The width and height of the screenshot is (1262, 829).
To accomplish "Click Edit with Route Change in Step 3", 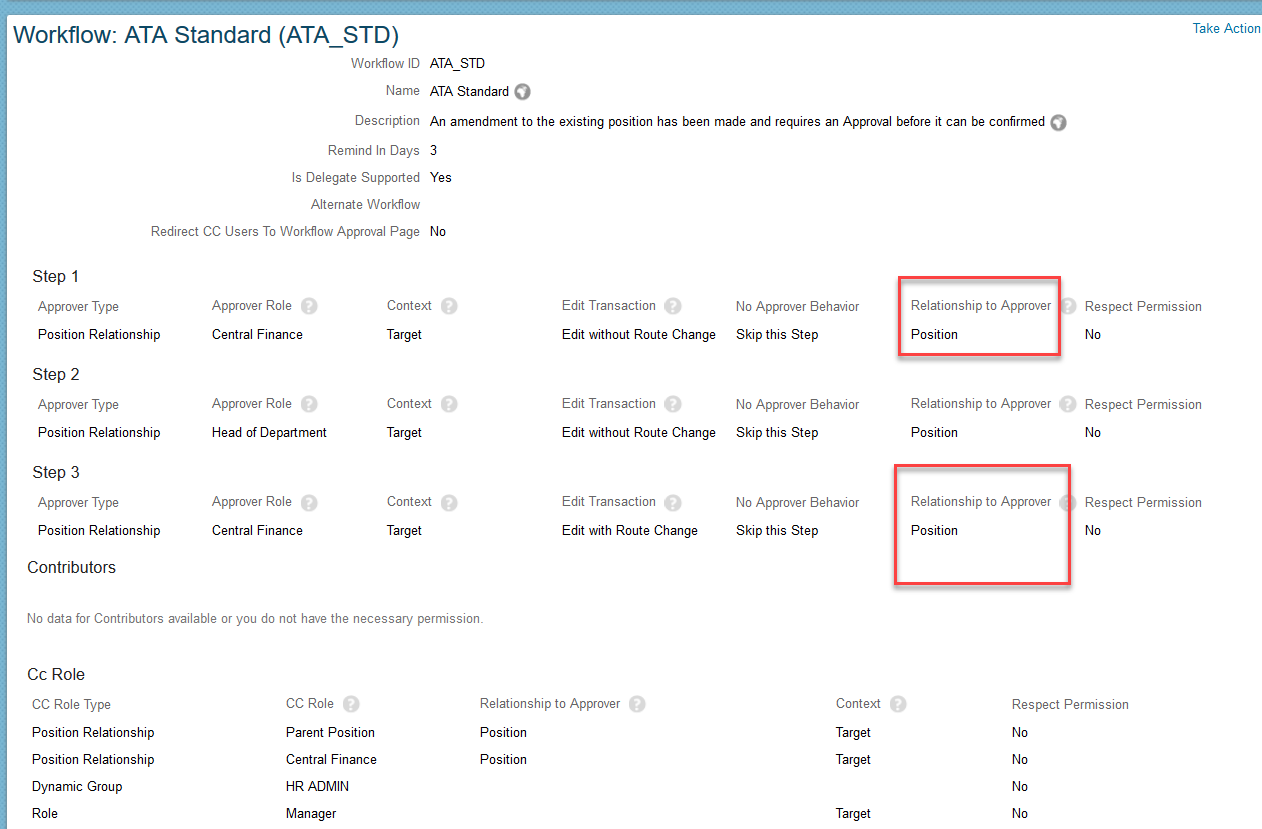I will (x=630, y=531).
